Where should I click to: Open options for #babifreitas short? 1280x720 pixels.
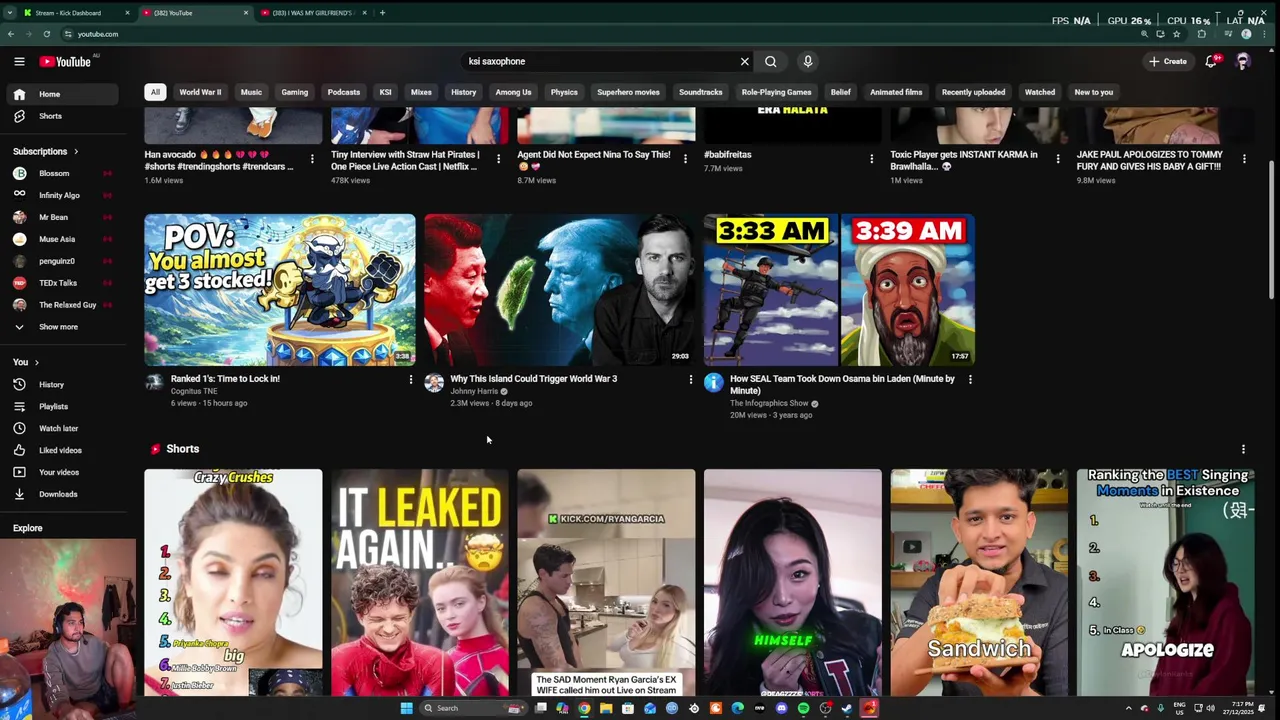[x=871, y=159]
